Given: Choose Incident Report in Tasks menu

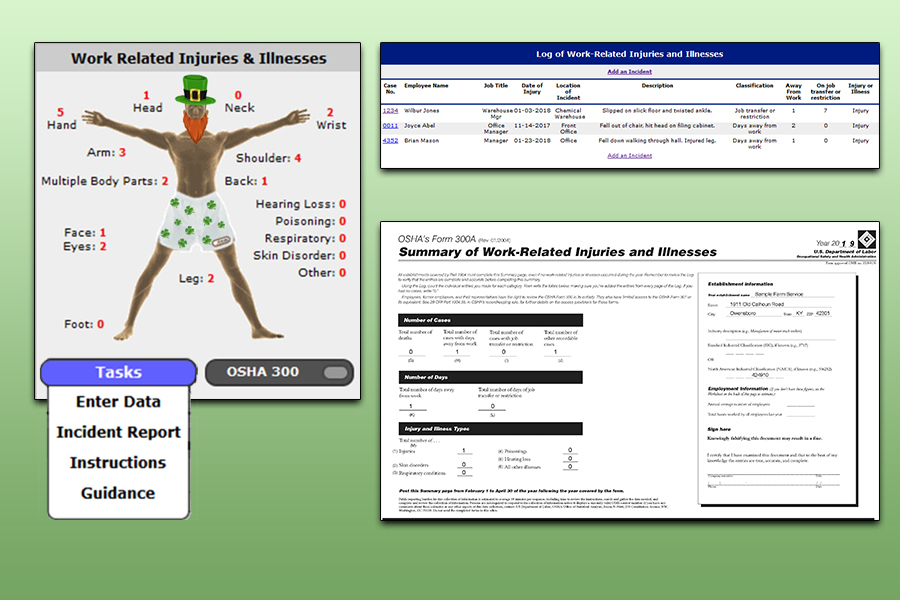Looking at the screenshot, I should coord(118,432).
